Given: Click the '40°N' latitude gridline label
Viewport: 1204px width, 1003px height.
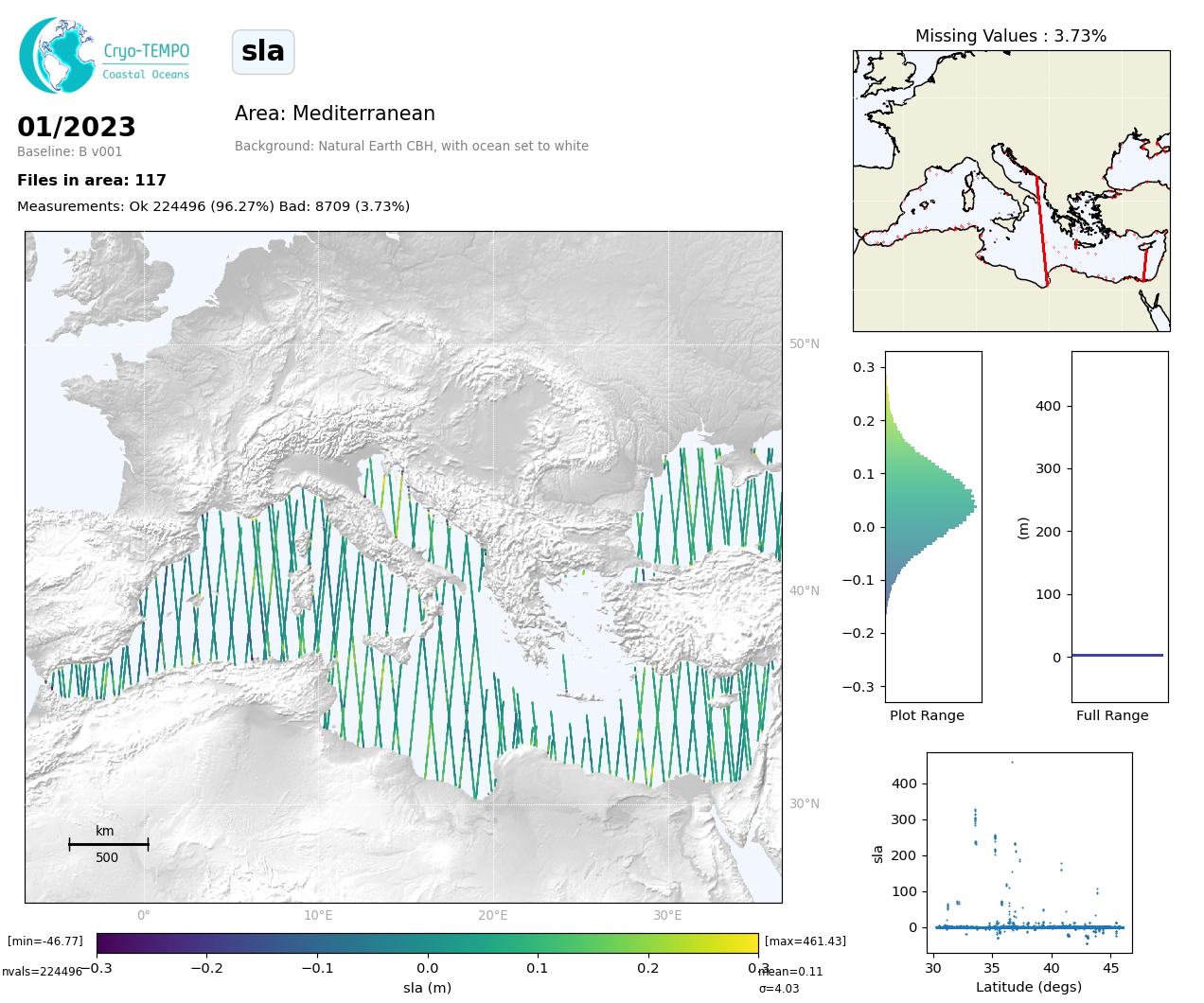Looking at the screenshot, I should (x=805, y=590).
